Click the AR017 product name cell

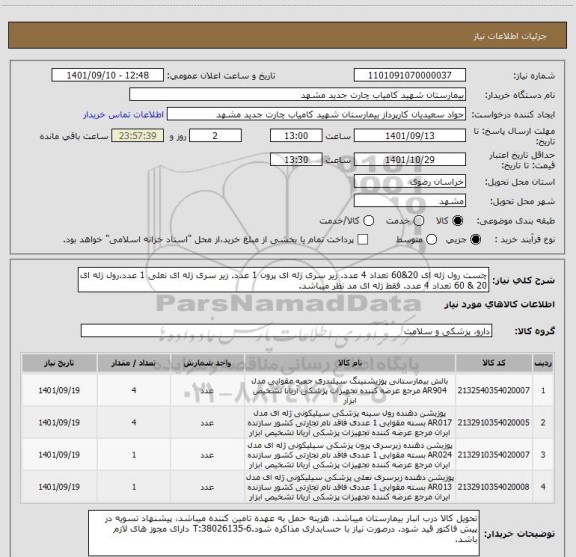[x=350, y=423]
